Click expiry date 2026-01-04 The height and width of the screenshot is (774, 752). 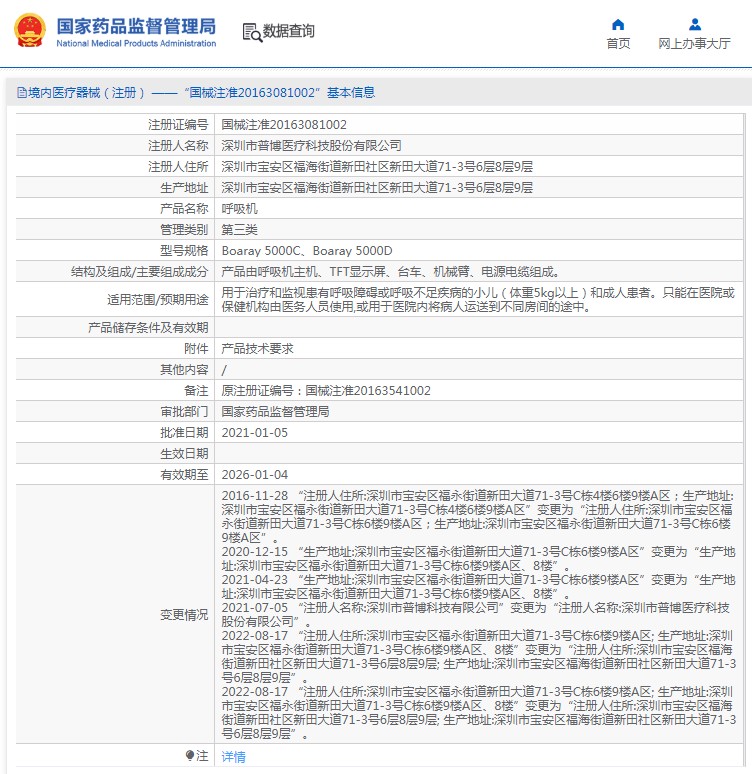(254, 474)
